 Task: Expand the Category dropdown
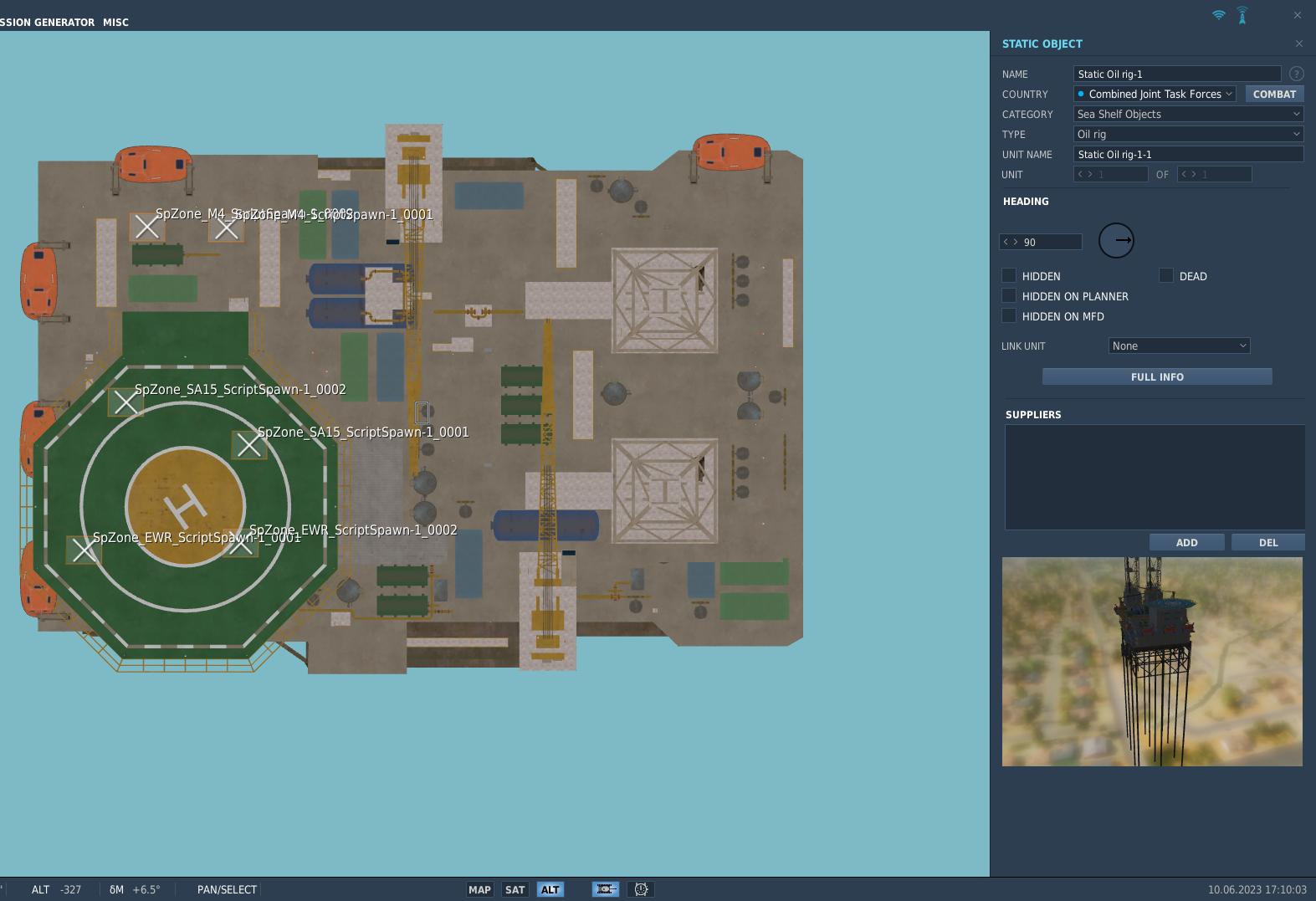tap(1188, 115)
